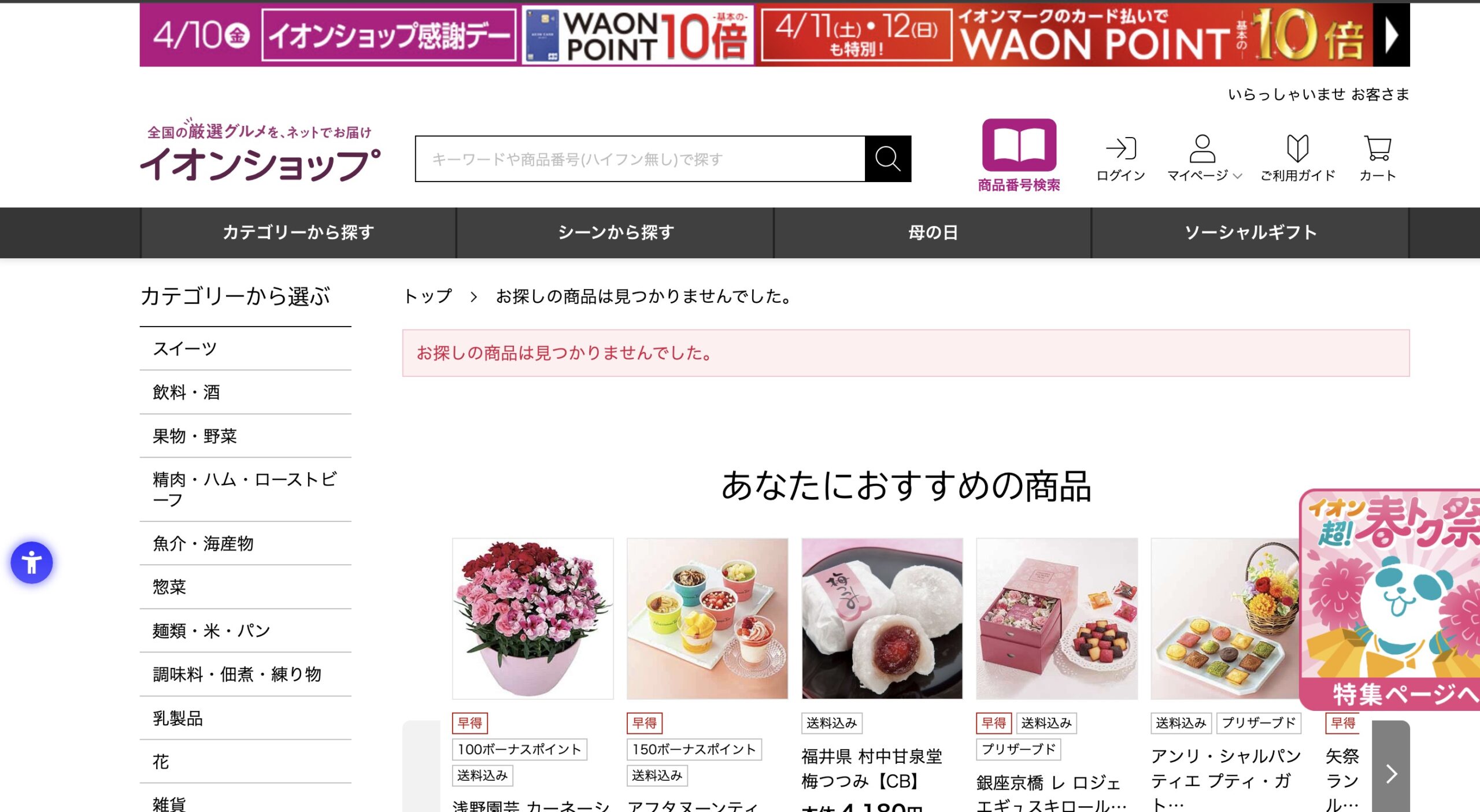1480x812 pixels.
Task: Click the イオンショップ logo
Action: pyautogui.click(x=260, y=151)
